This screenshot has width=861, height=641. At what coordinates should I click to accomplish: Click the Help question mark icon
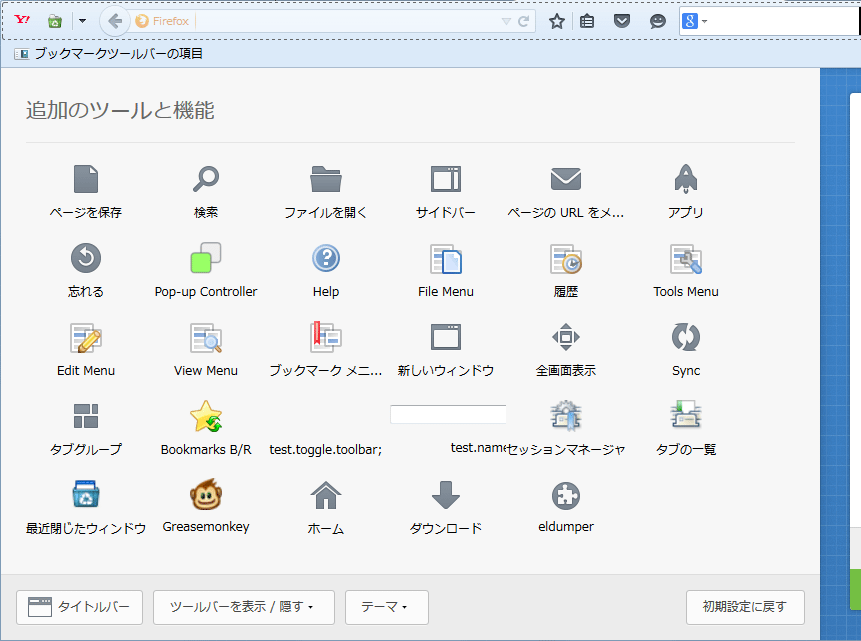pos(326,258)
